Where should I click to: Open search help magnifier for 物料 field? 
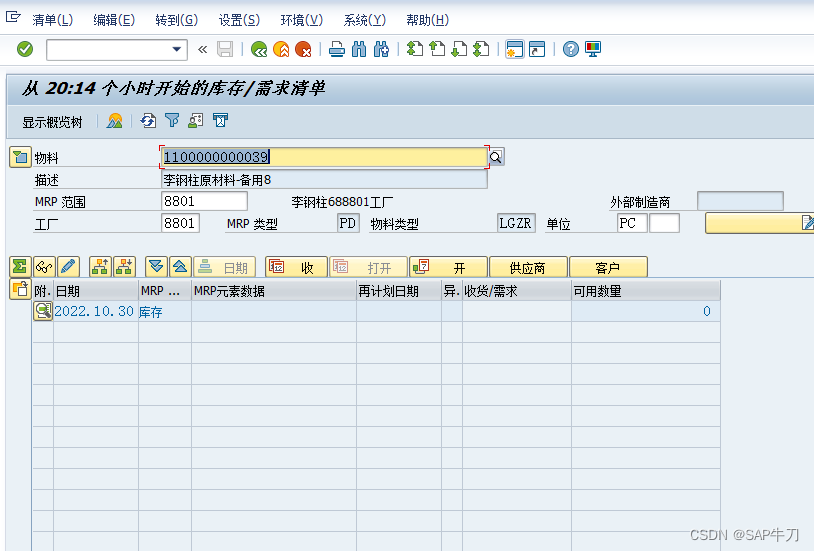pos(496,157)
